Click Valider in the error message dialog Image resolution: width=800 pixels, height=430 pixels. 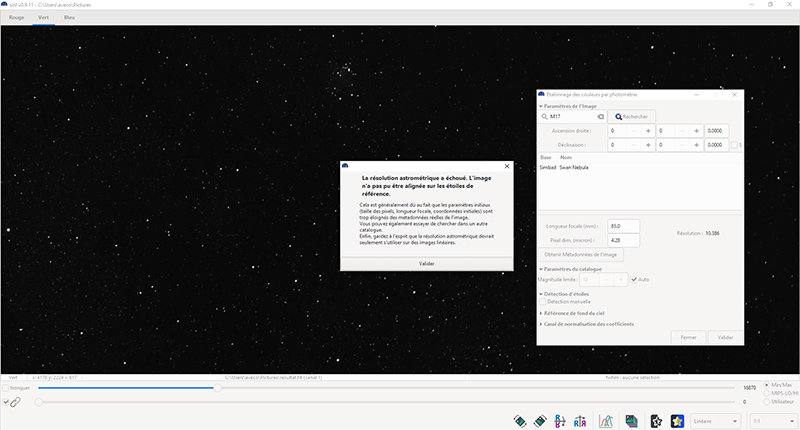pos(427,264)
